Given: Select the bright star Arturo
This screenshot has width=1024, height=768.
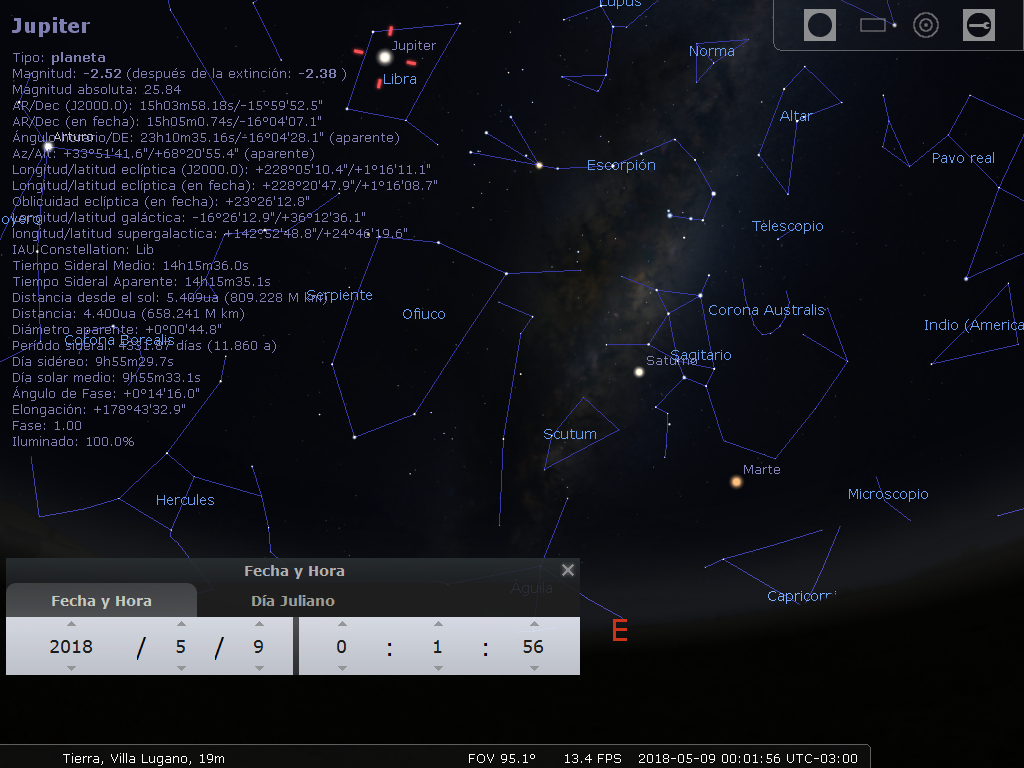Looking at the screenshot, I should (x=48, y=146).
